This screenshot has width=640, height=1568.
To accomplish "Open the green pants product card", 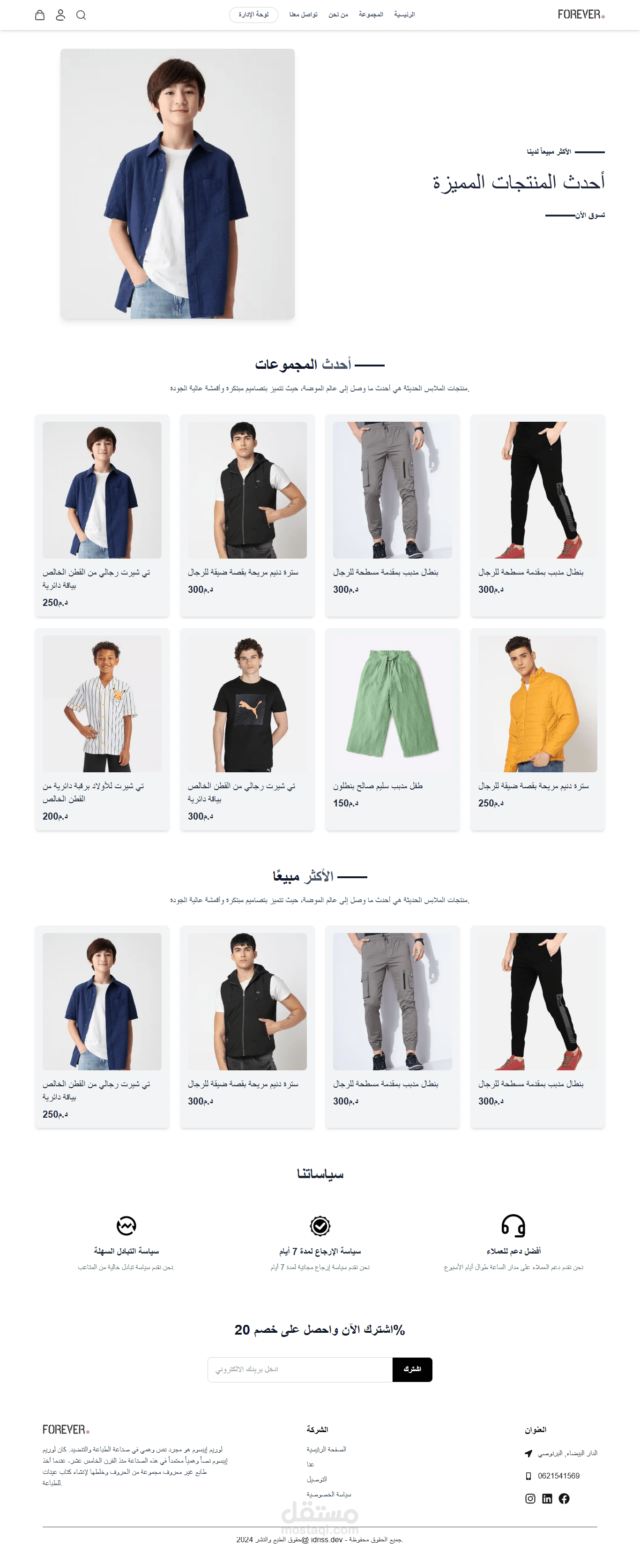I will (x=393, y=729).
